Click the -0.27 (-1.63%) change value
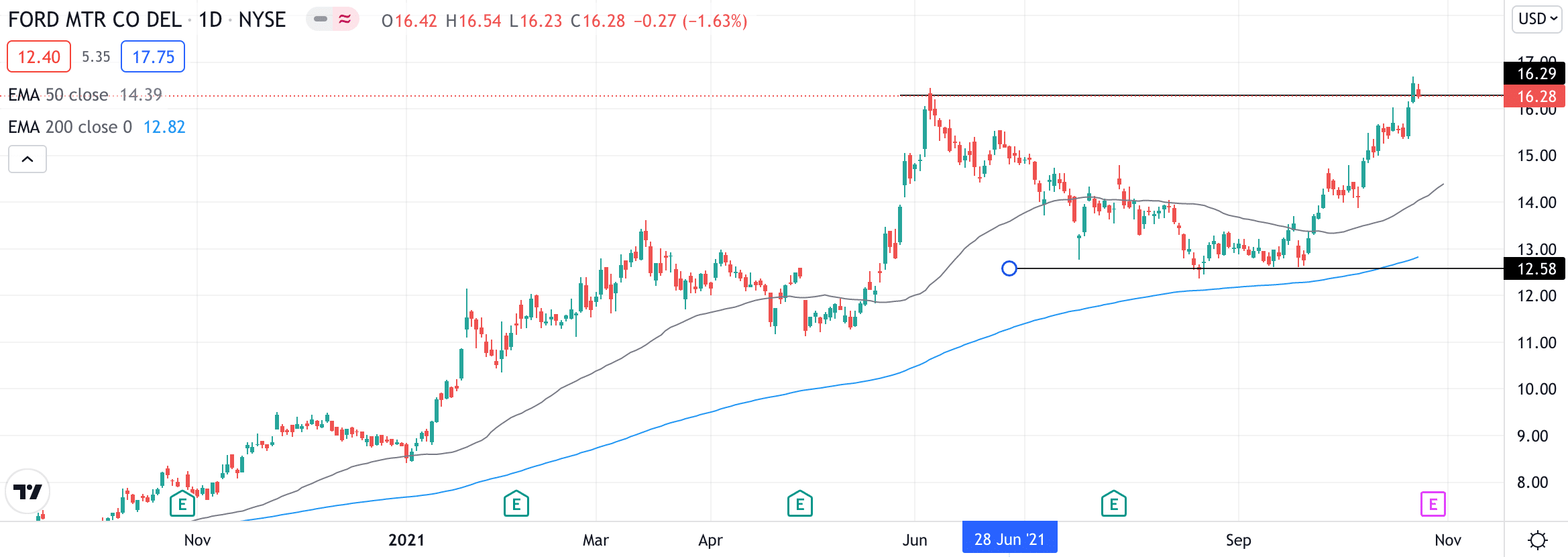 pos(690,21)
